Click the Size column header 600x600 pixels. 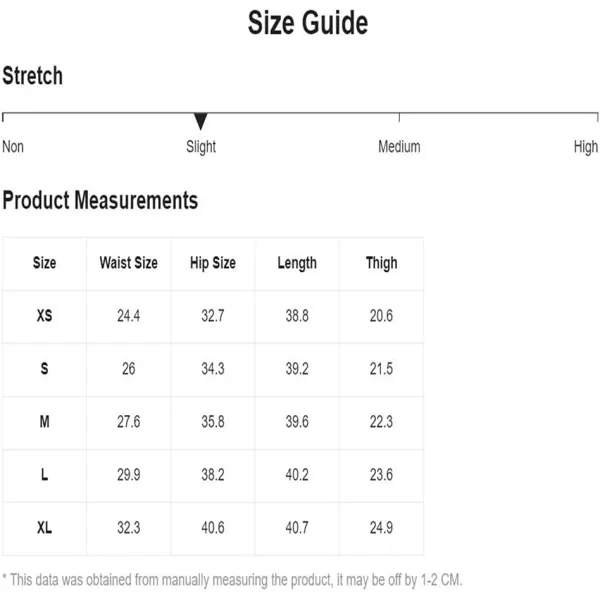pyautogui.click(x=44, y=263)
